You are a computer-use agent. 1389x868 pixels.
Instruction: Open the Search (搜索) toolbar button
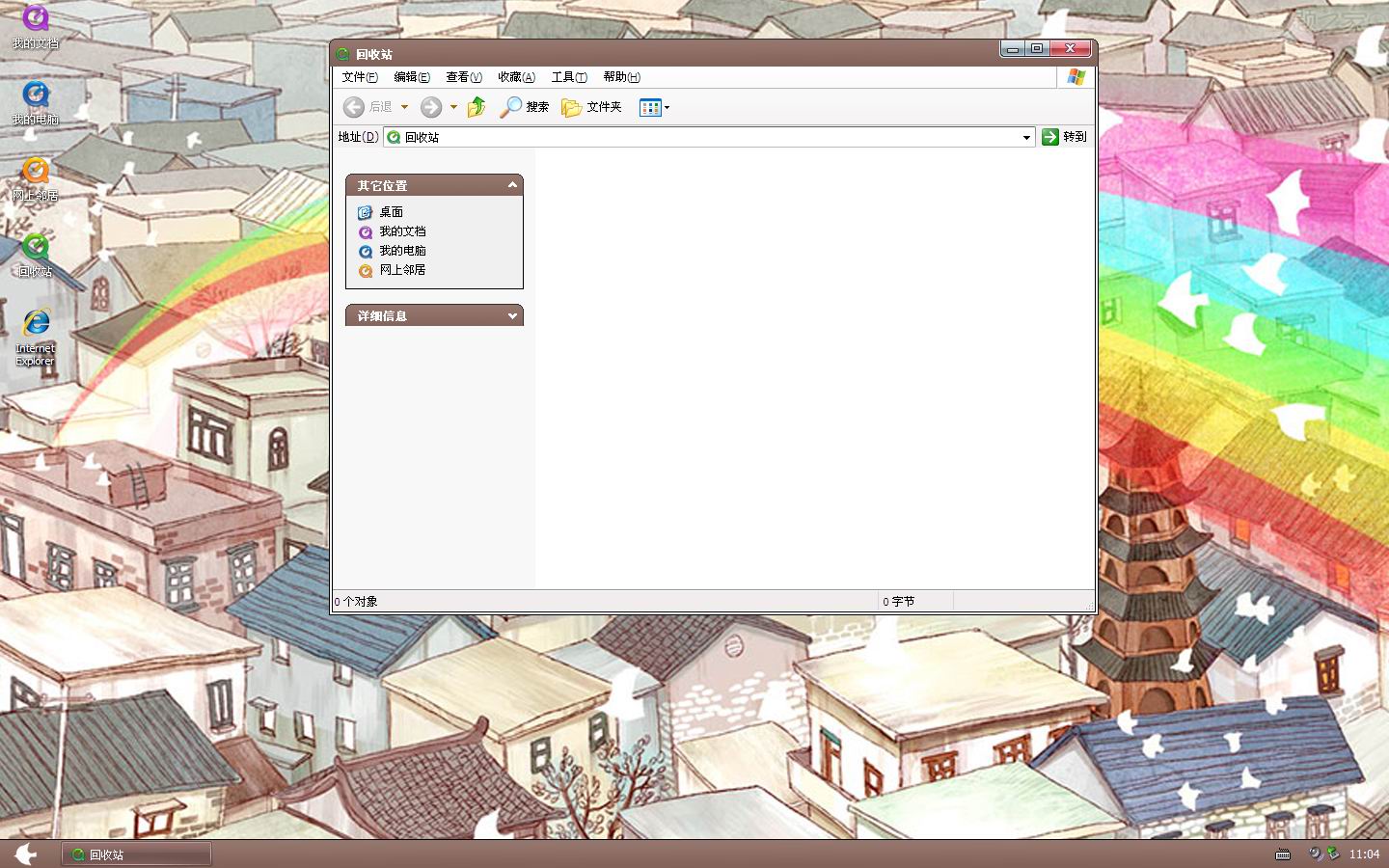(524, 107)
